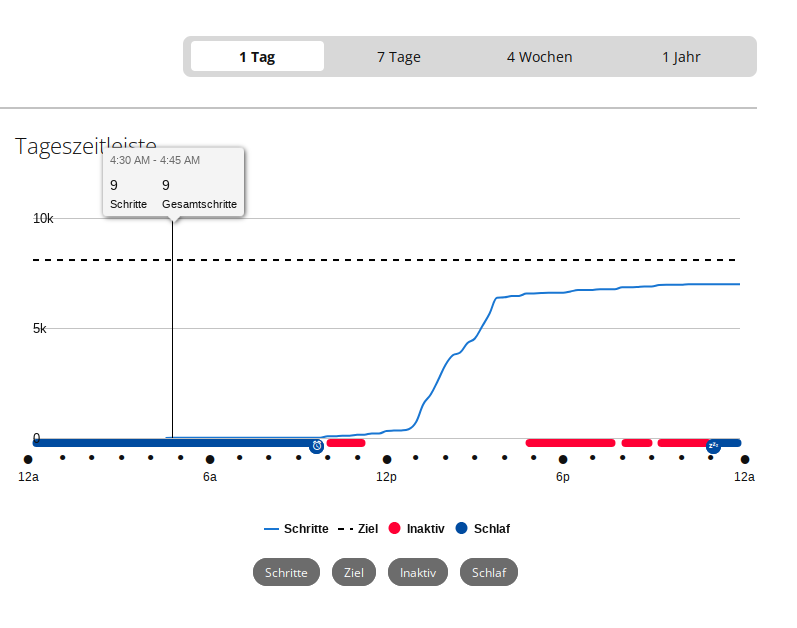The width and height of the screenshot is (797, 628).
Task: Click the blue Schlaf legend dot
Action: click(462, 528)
